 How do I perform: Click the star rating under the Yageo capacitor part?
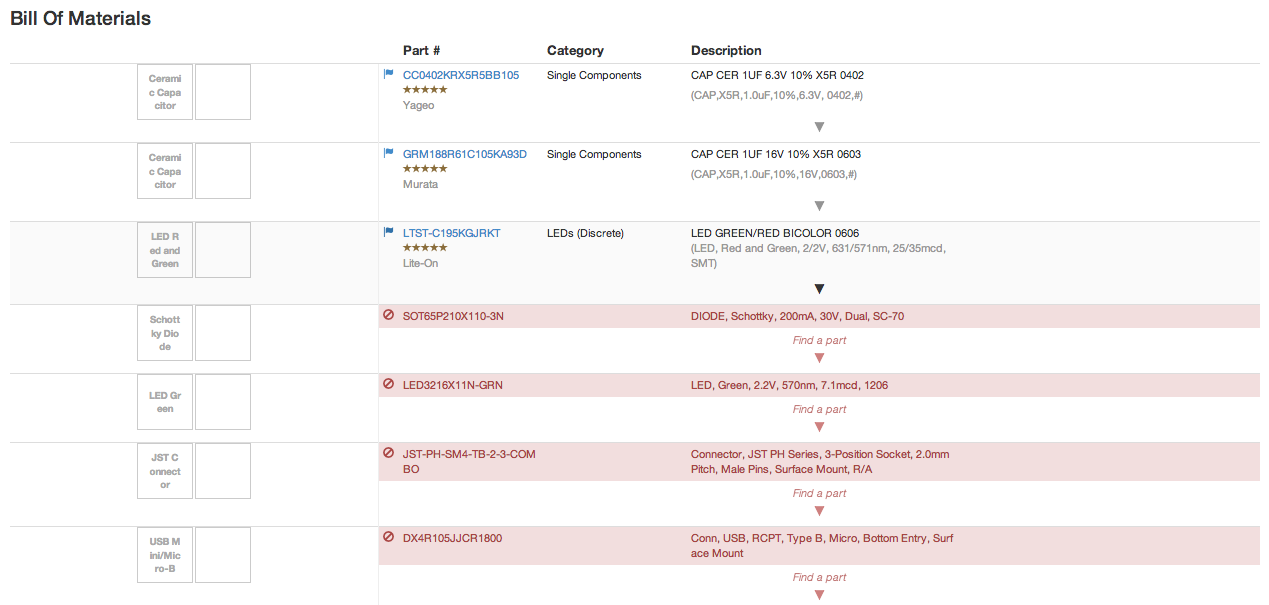coord(424,90)
